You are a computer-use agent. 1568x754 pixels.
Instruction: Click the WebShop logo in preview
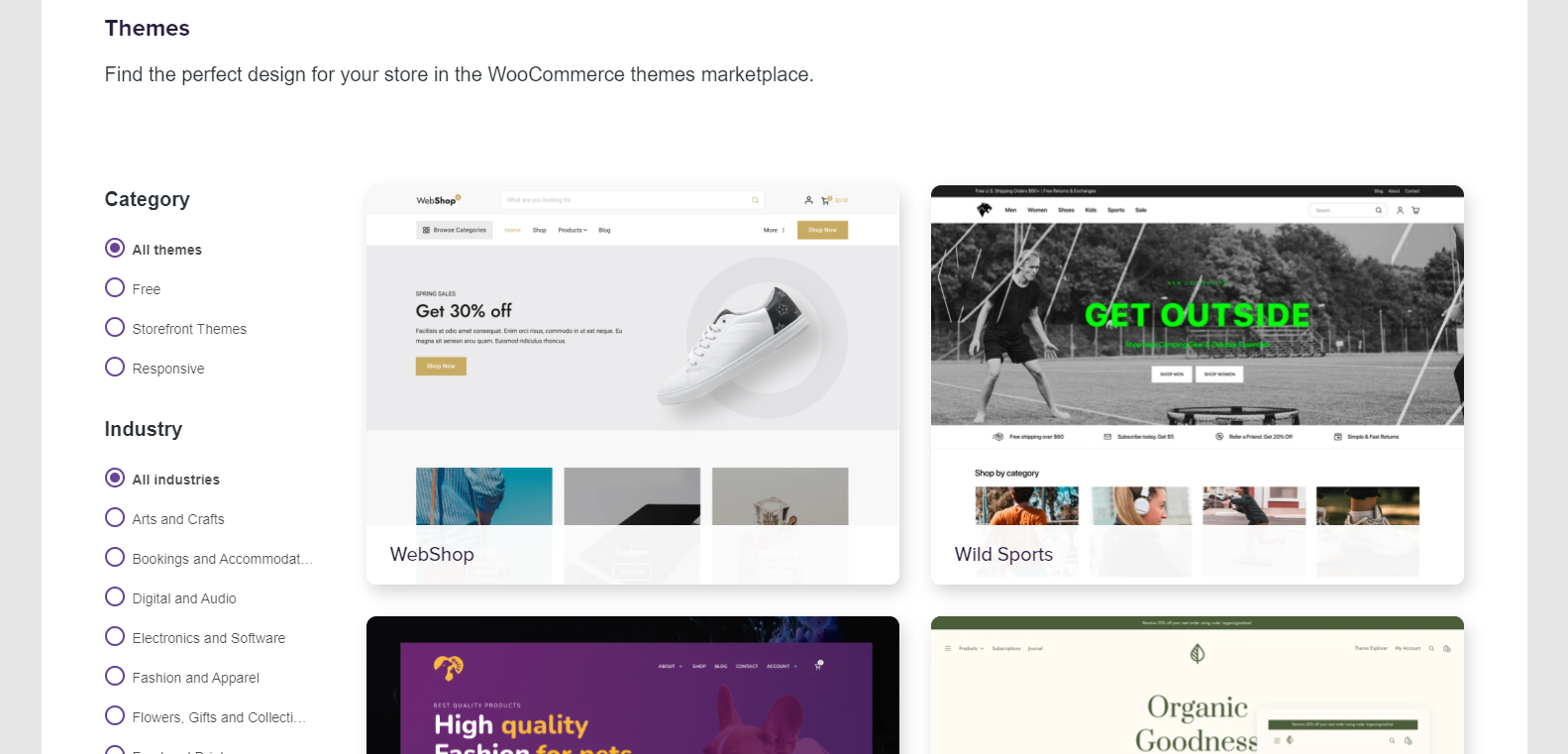(x=438, y=200)
